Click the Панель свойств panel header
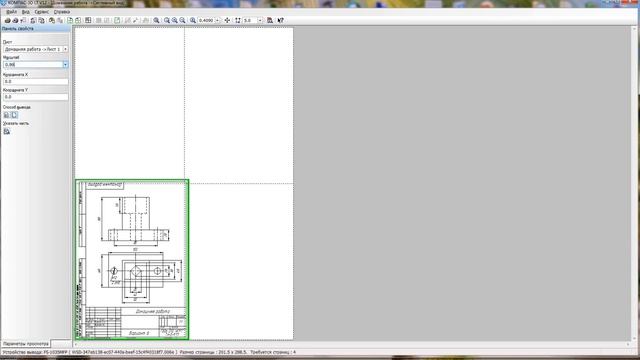Viewport: 640px width, 360px height. pos(36,29)
